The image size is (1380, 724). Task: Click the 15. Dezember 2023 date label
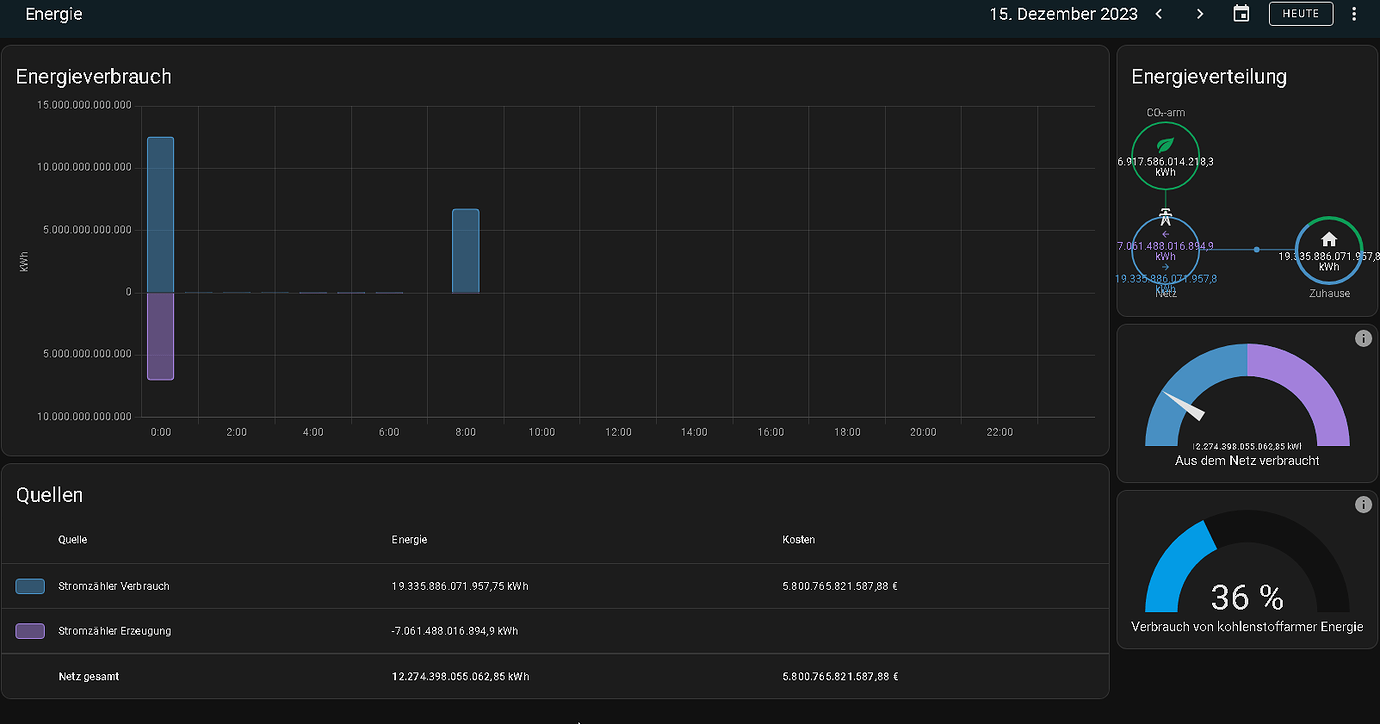[x=1063, y=14]
